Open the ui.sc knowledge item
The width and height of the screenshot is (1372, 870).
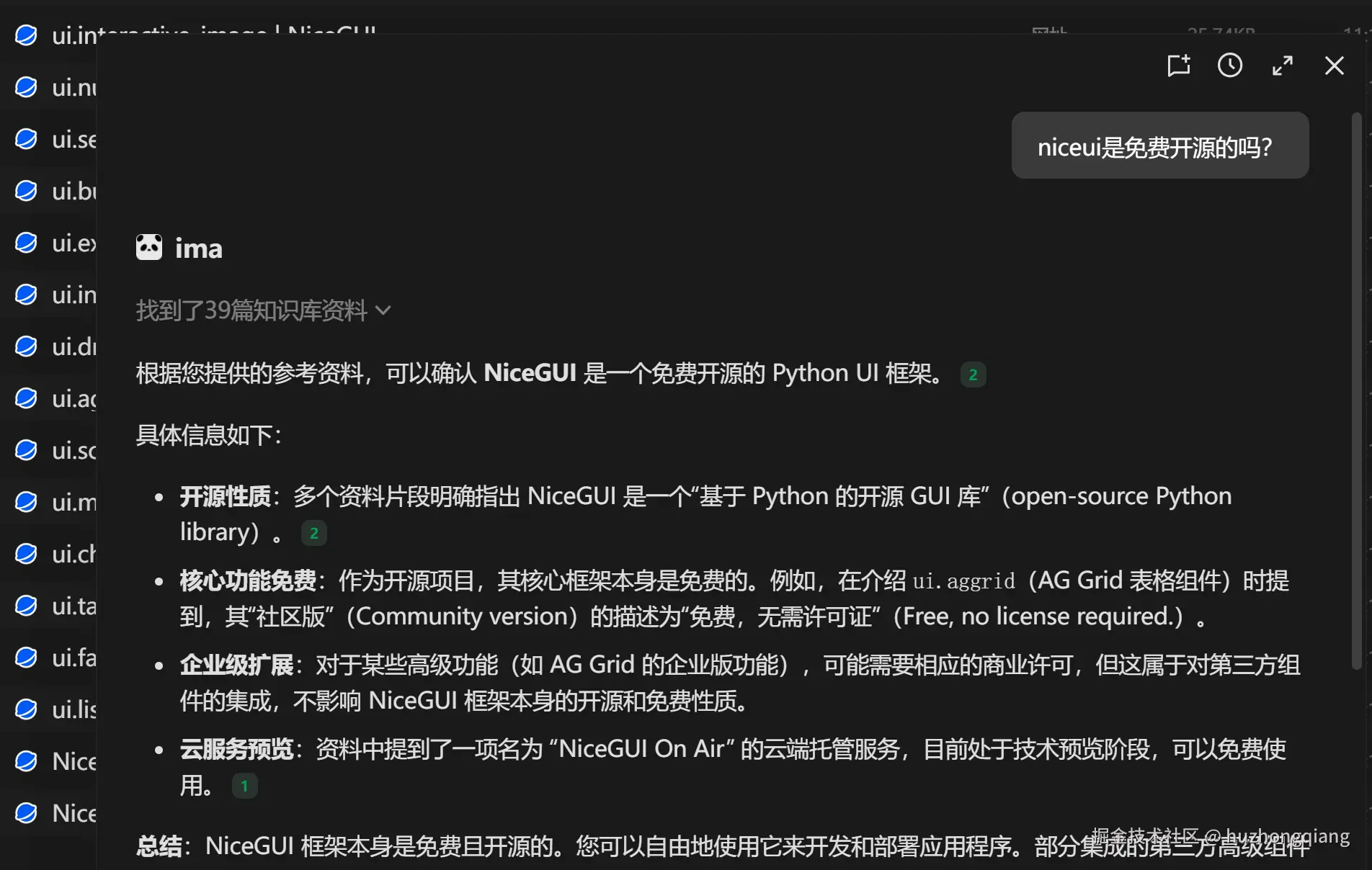pos(75,450)
